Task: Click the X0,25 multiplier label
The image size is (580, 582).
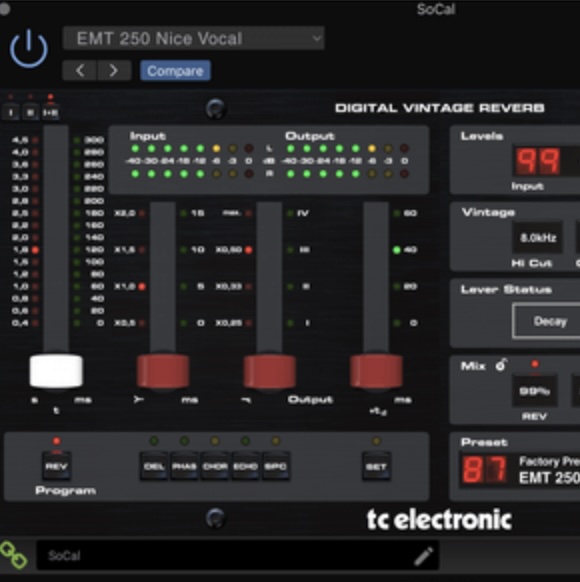Action: [x=229, y=323]
